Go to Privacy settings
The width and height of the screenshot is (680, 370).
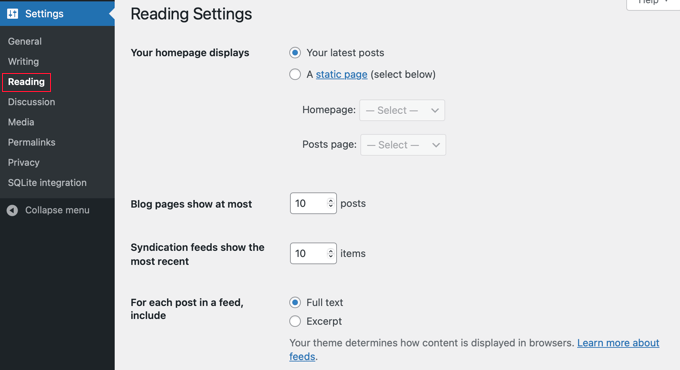23,163
